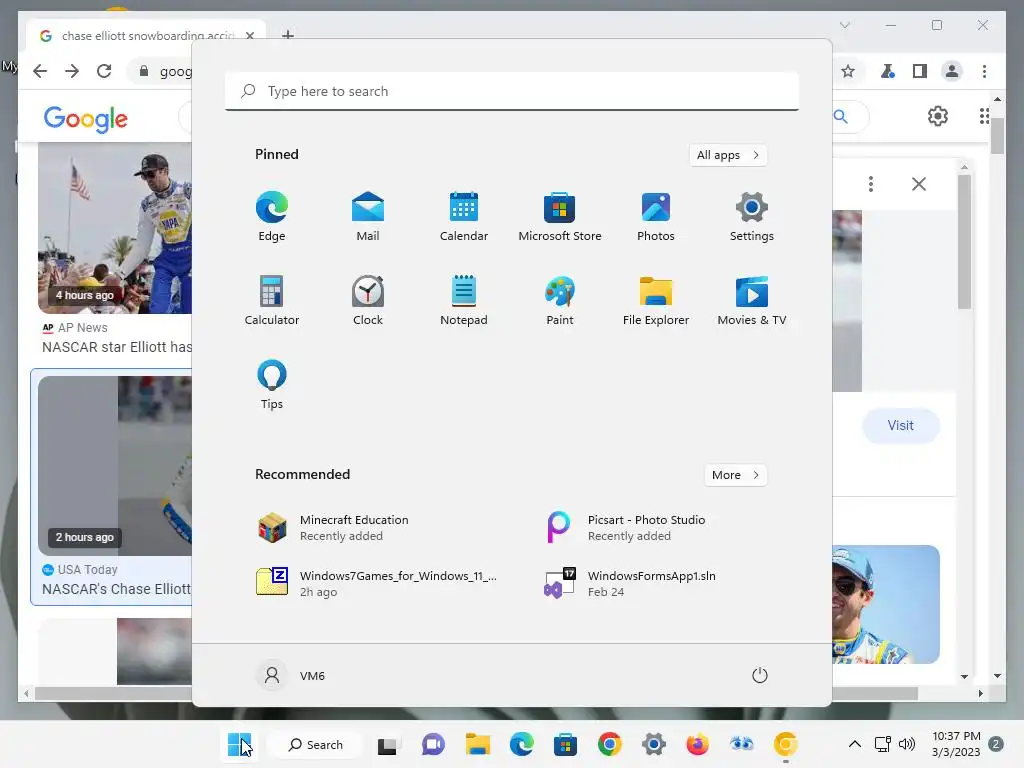The width and height of the screenshot is (1024, 768).
Task: Launch the Mail app
Action: [x=368, y=217]
